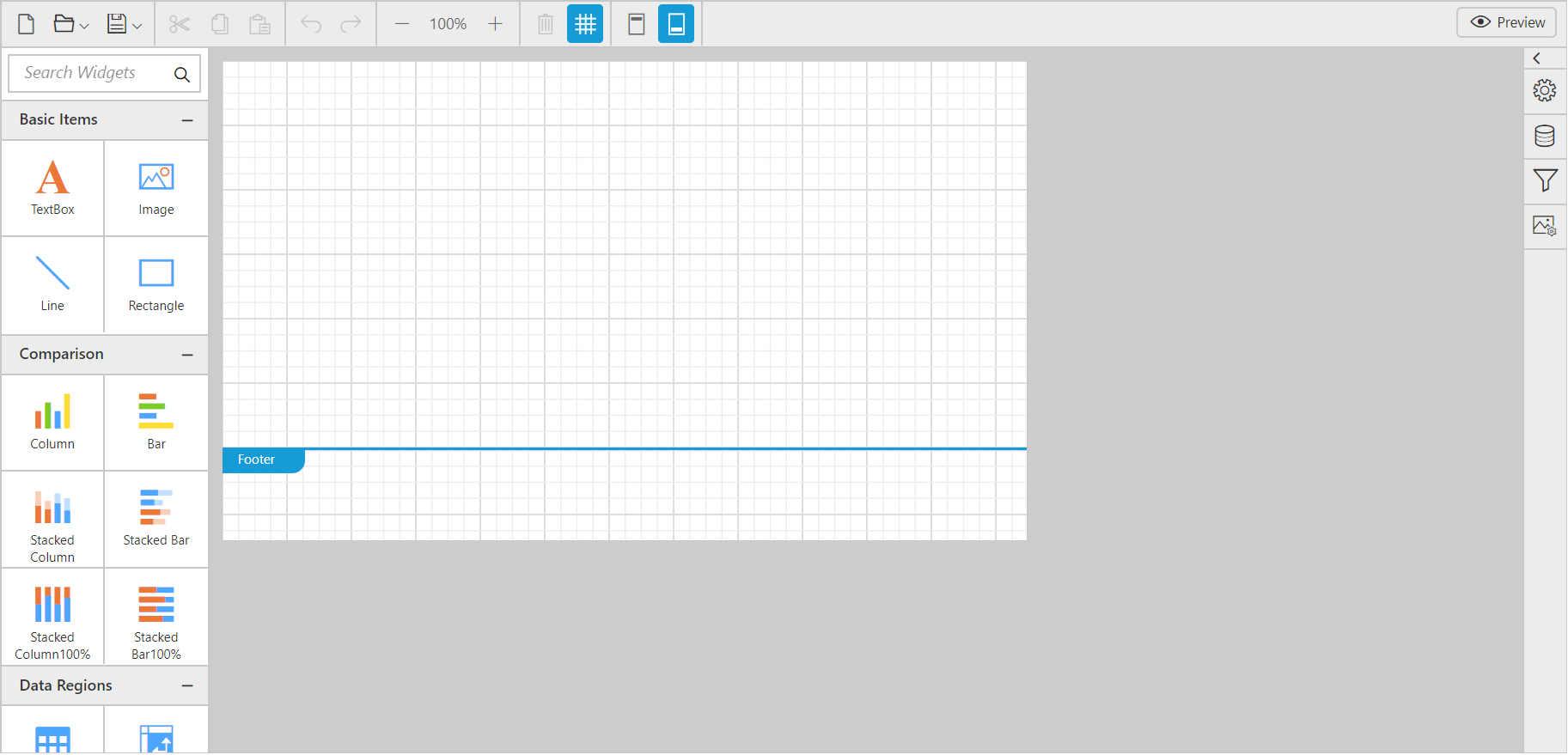Click the zoom in plus button
Image resolution: width=1568 pixels, height=755 pixels.
pos(495,24)
